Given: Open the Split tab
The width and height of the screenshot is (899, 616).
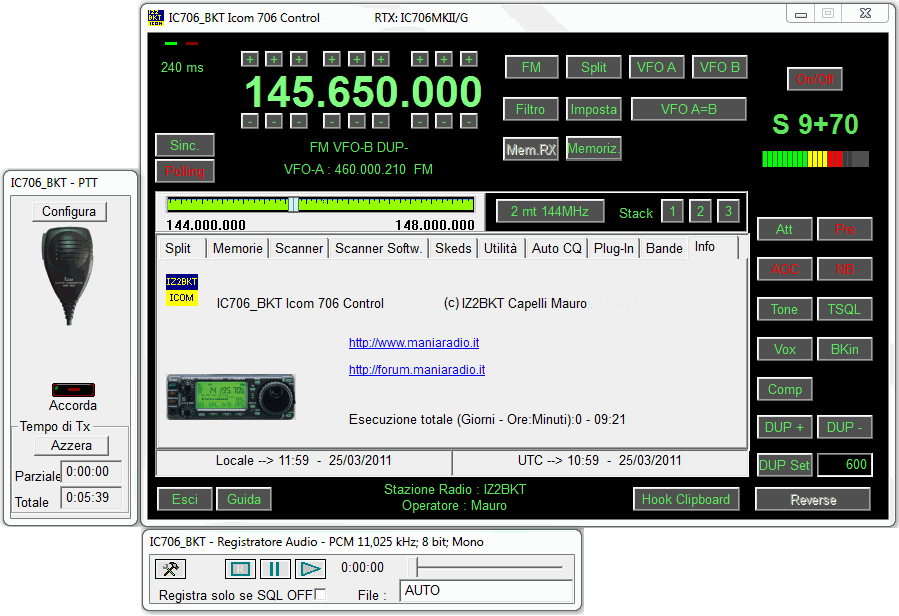Looking at the screenshot, I should [x=178, y=248].
